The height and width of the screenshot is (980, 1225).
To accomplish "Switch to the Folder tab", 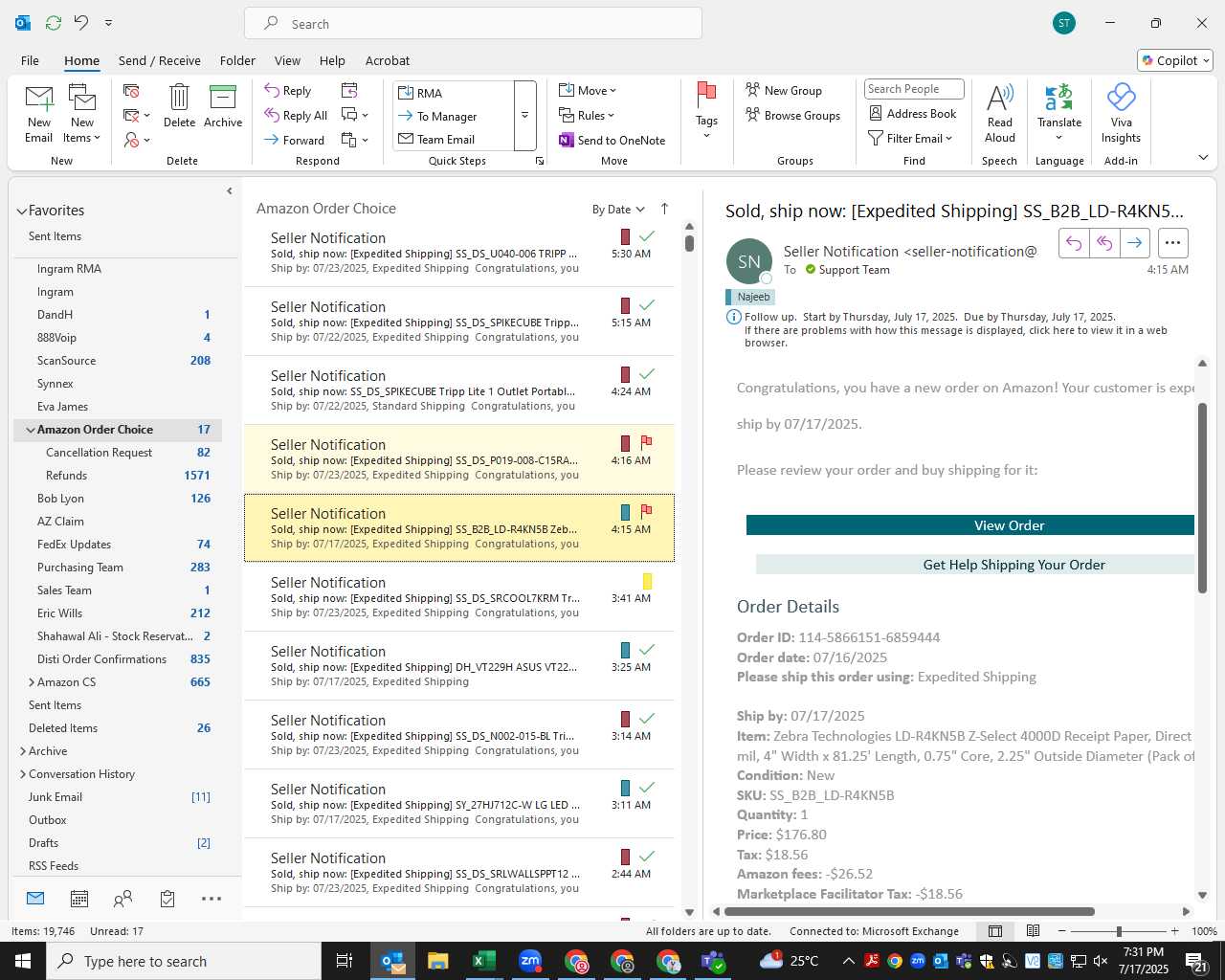I will [237, 60].
